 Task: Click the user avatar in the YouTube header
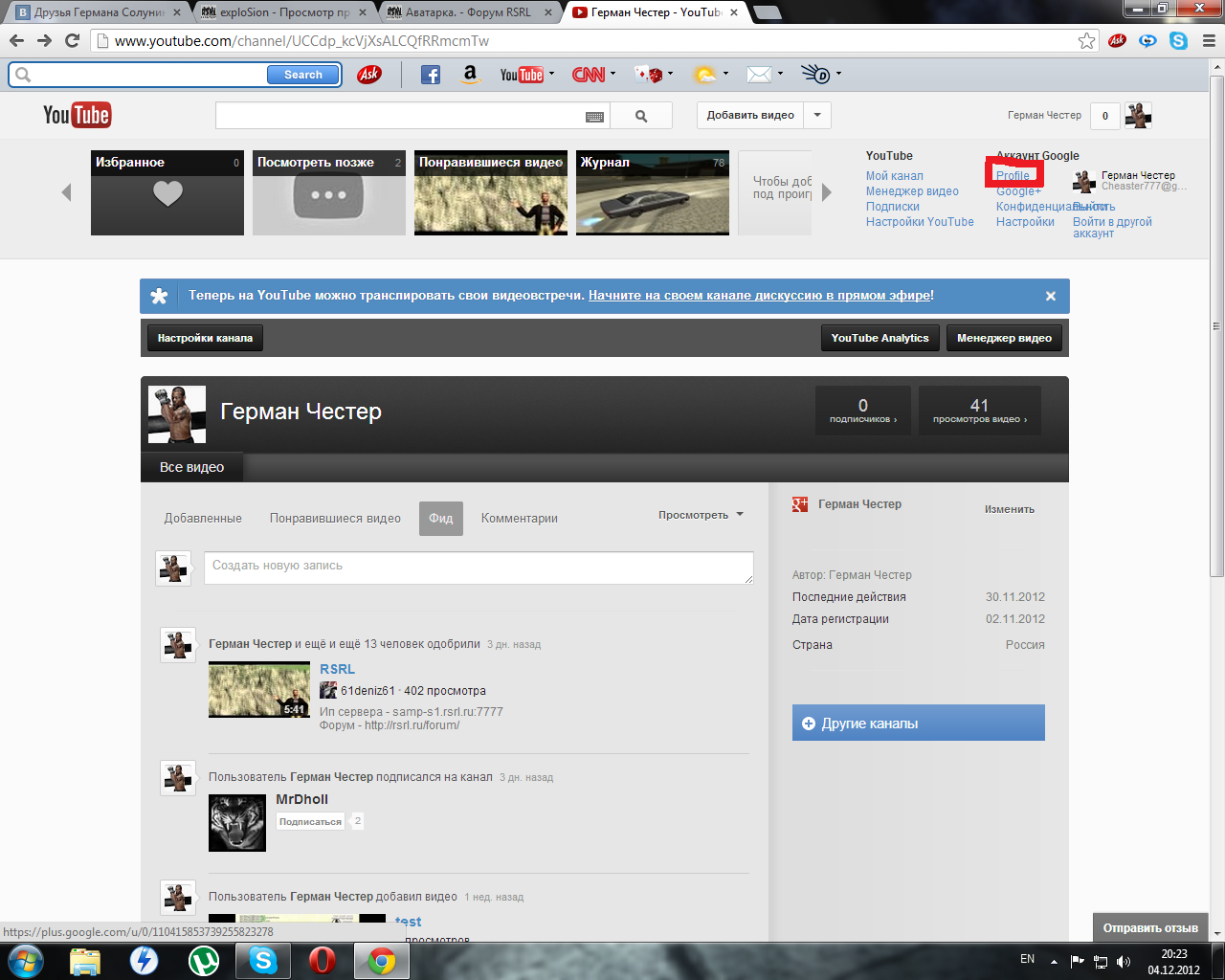[1138, 116]
